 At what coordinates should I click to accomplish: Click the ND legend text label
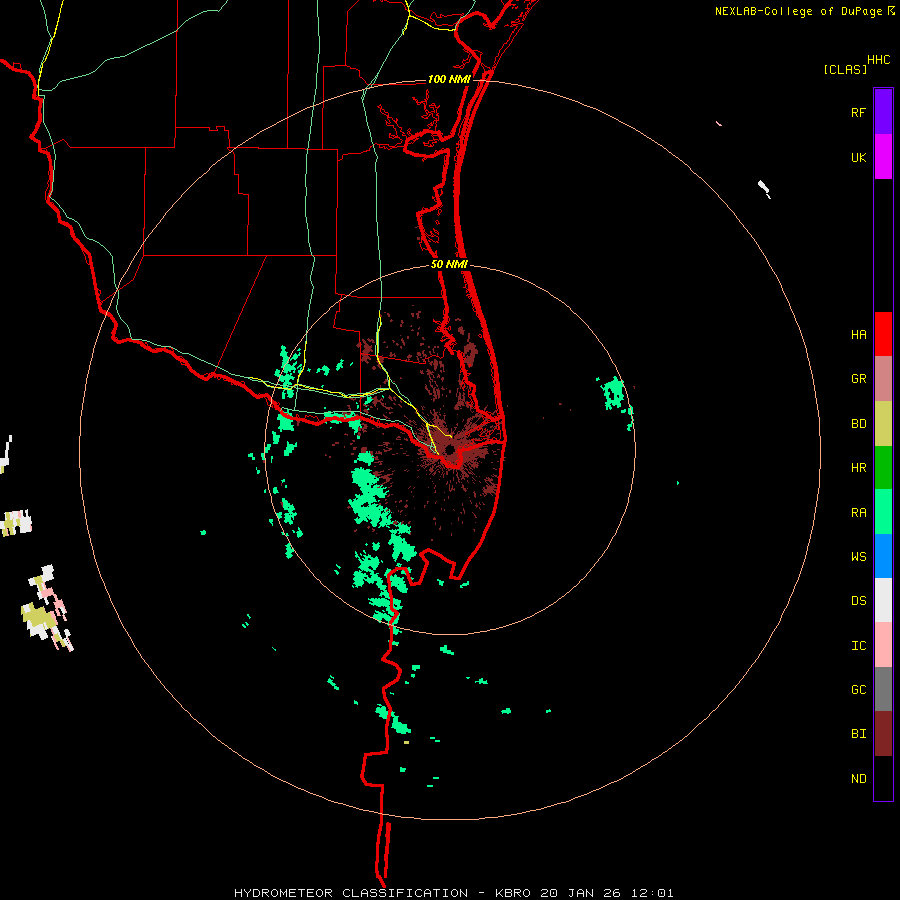(x=858, y=778)
